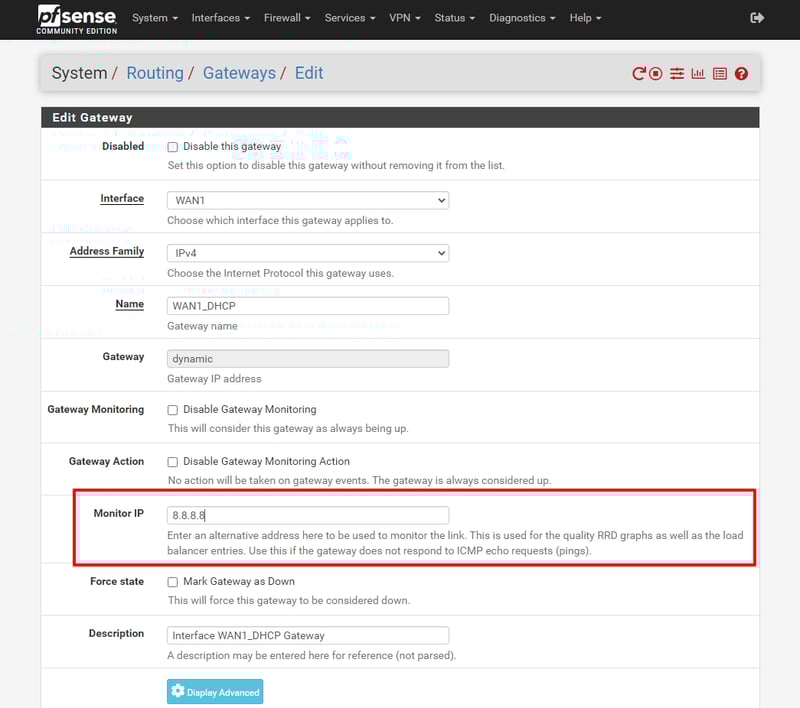Toggle Disable Gateway Monitoring Action checkbox
This screenshot has height=708, width=800.
tap(173, 462)
